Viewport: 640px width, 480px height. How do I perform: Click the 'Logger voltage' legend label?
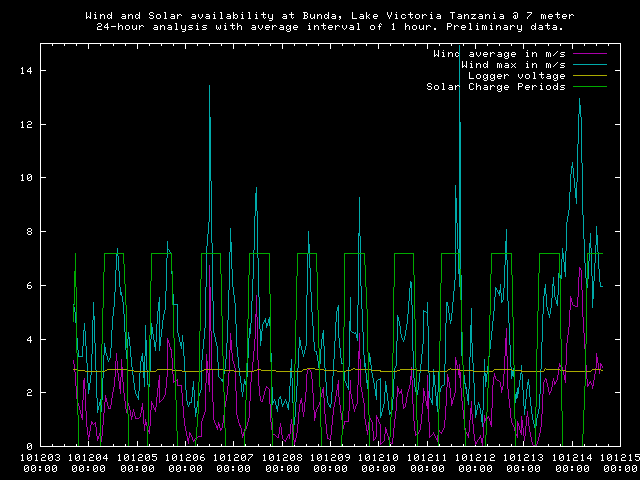click(x=516, y=75)
